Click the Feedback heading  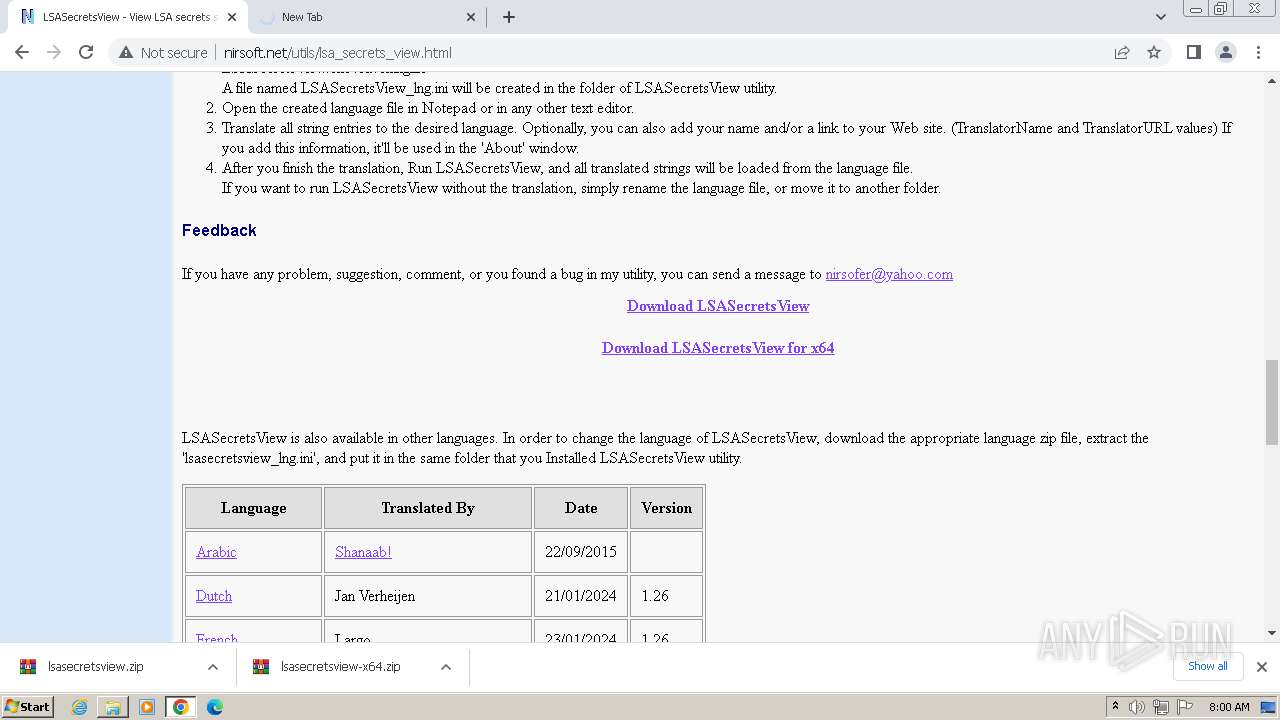tap(219, 230)
